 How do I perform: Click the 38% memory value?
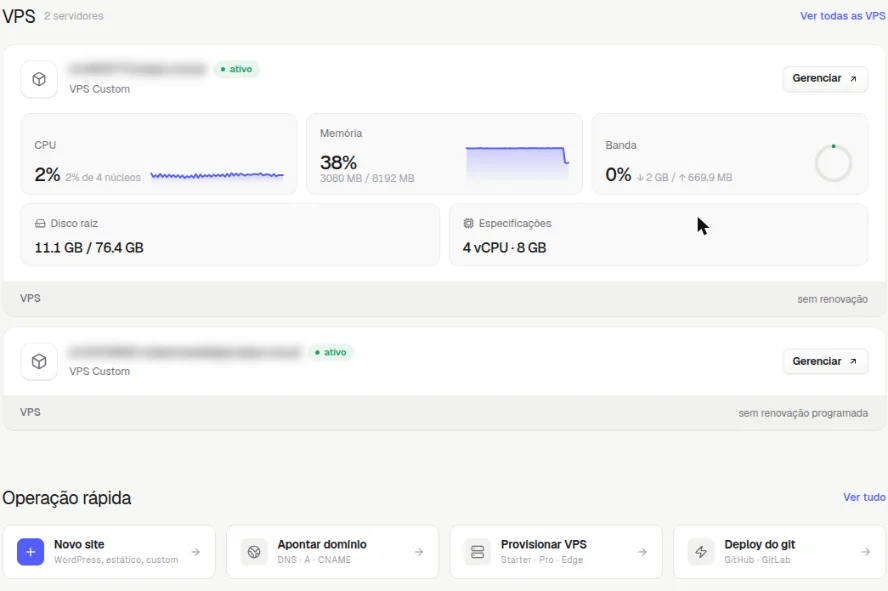tap(338, 162)
